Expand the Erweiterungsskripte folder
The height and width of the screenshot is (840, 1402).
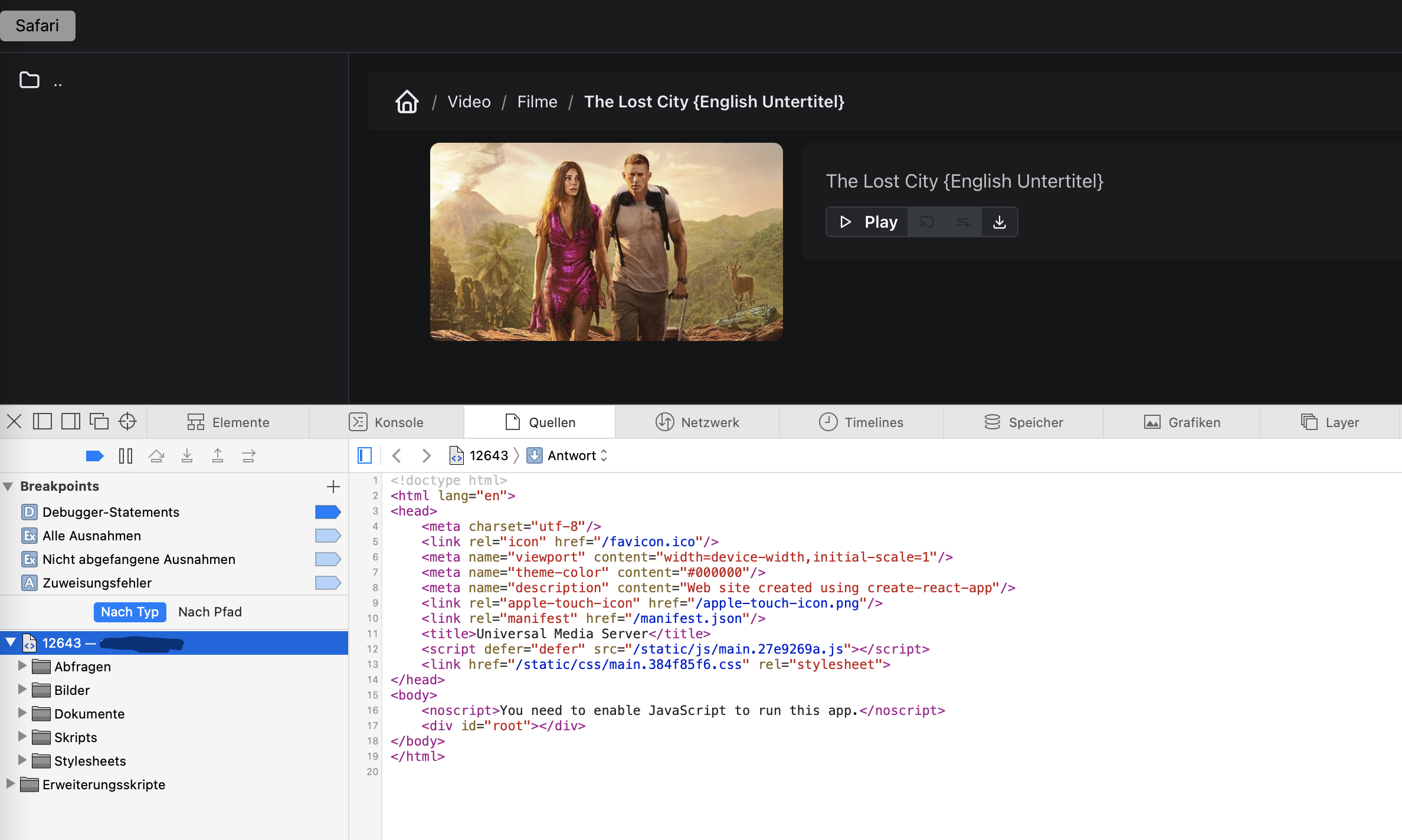pyautogui.click(x=11, y=784)
